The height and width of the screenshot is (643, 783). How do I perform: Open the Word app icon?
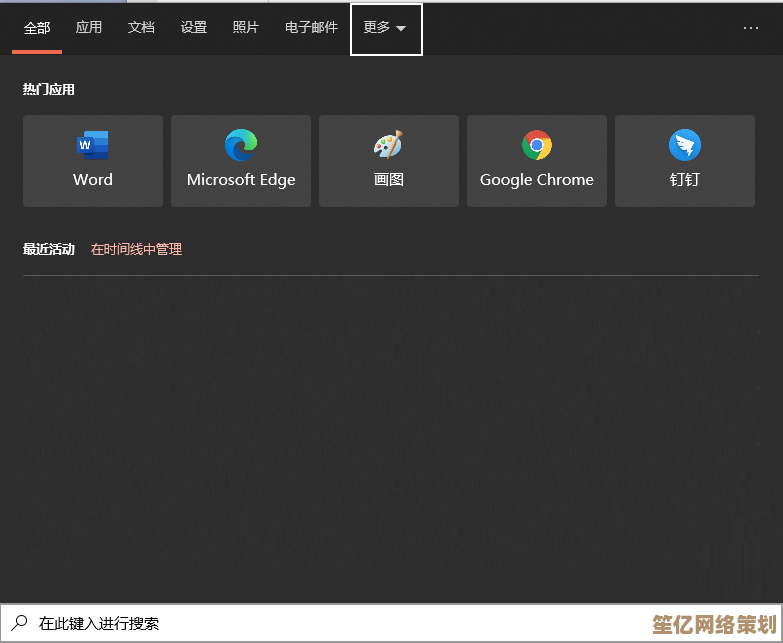(x=93, y=146)
